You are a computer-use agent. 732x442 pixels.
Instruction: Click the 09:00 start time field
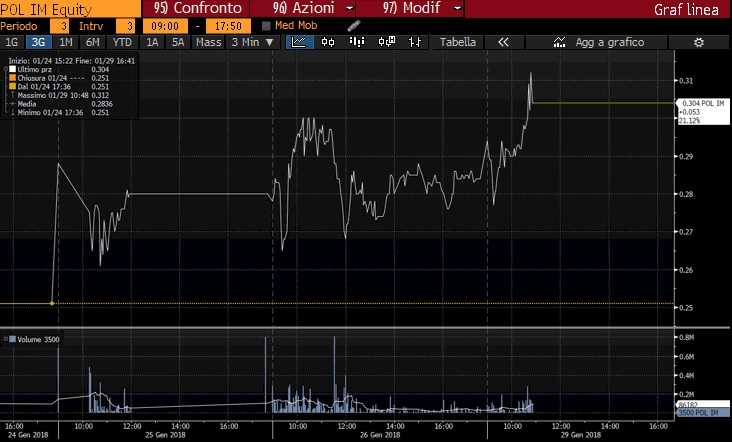pos(165,26)
